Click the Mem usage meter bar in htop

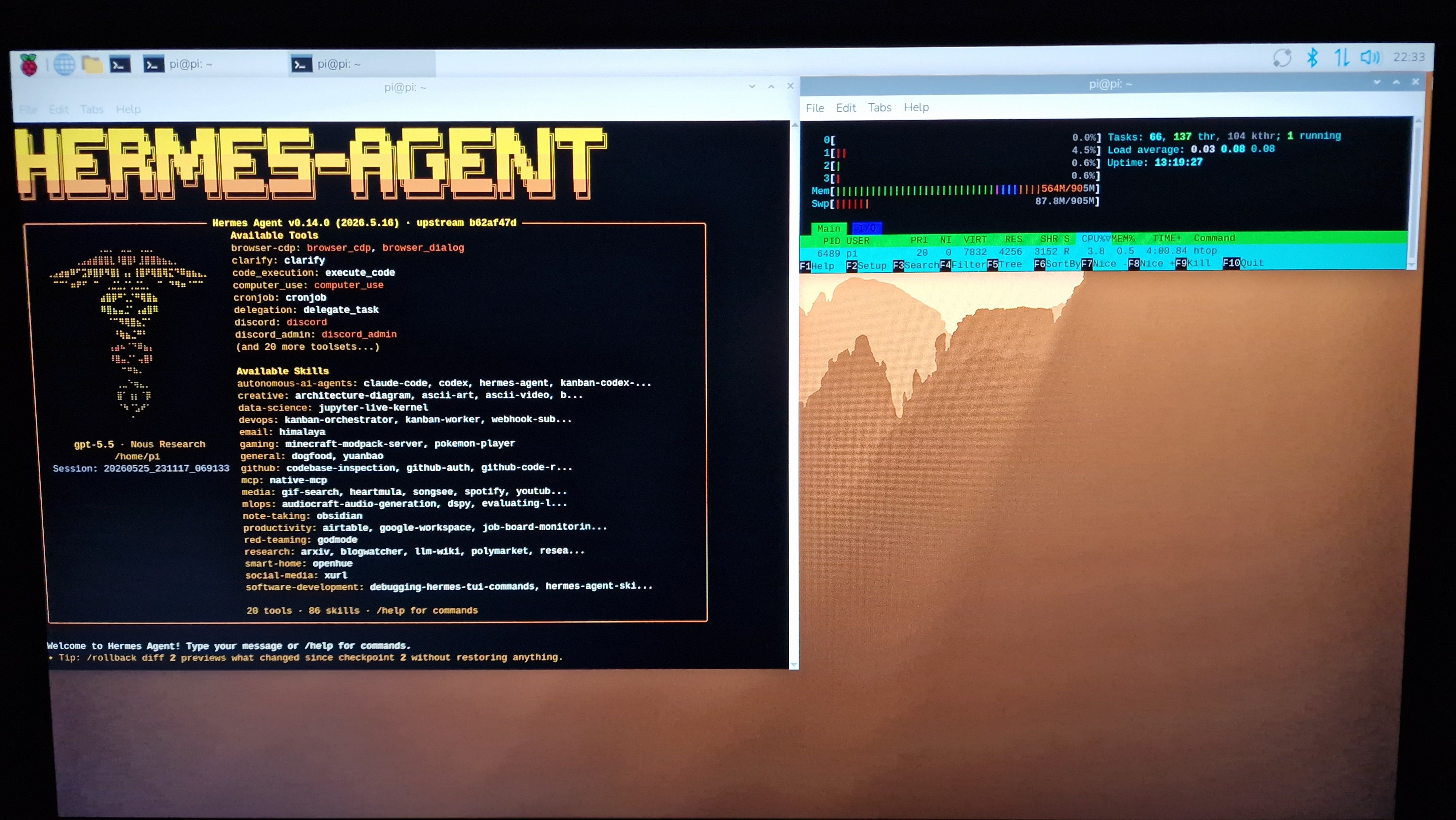(956, 190)
